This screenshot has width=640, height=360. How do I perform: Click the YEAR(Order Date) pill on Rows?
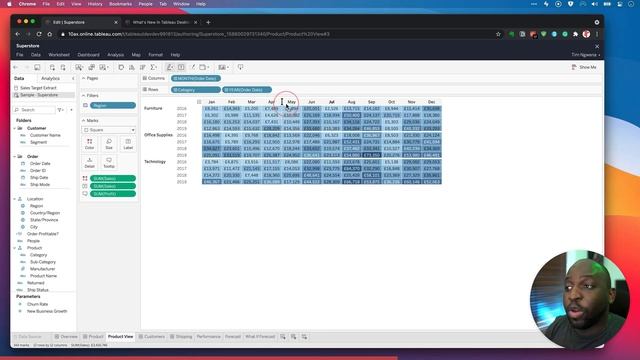coord(247,90)
